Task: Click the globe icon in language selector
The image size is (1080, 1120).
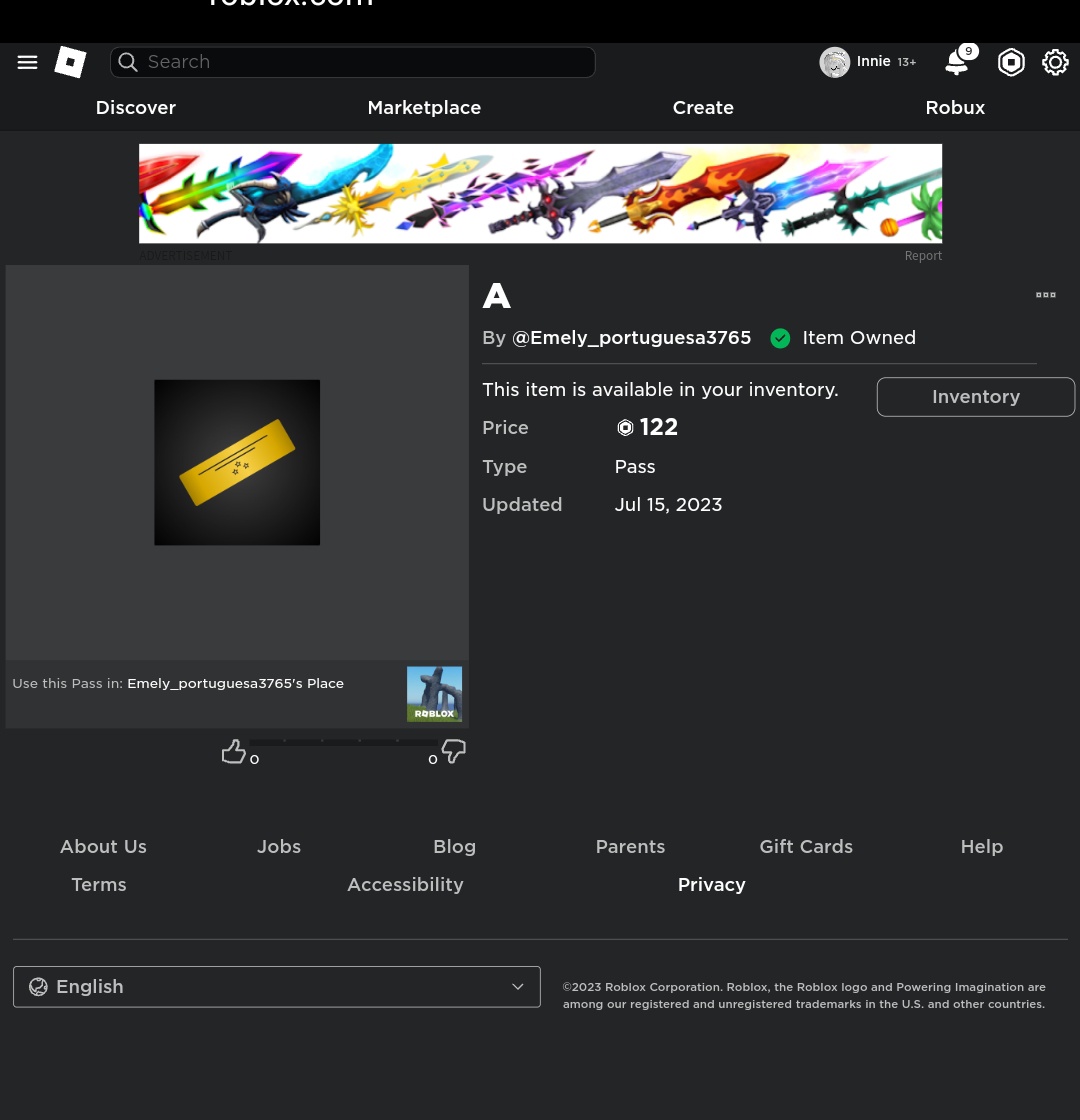Action: tap(38, 986)
